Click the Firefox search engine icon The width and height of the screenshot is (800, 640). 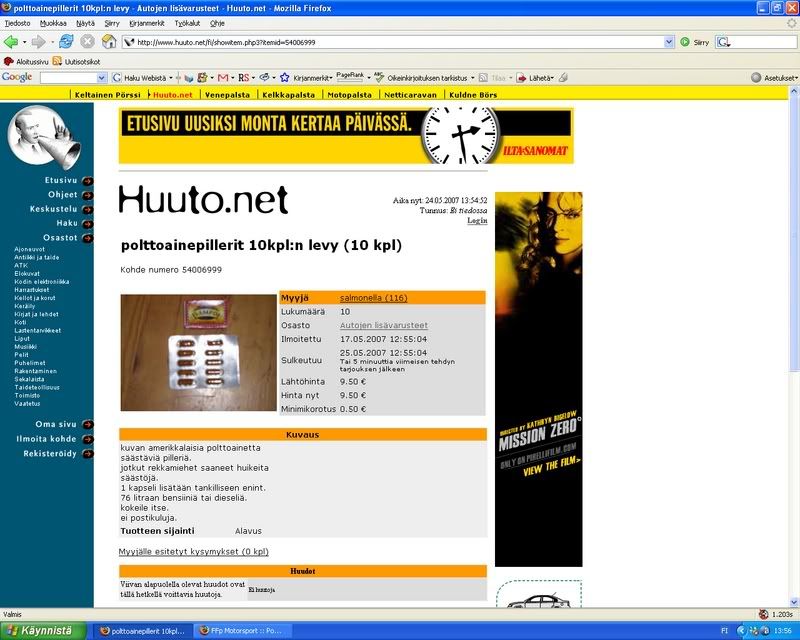722,42
